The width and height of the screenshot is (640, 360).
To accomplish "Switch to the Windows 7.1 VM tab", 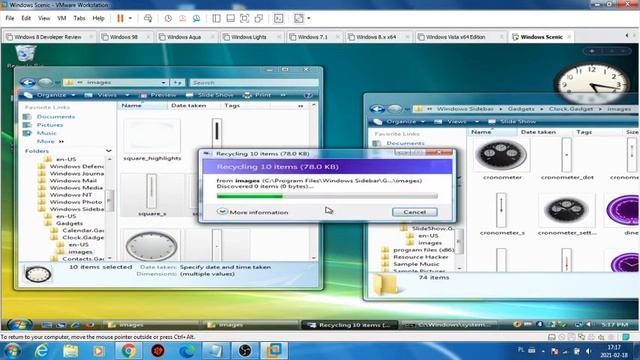I will coord(313,37).
